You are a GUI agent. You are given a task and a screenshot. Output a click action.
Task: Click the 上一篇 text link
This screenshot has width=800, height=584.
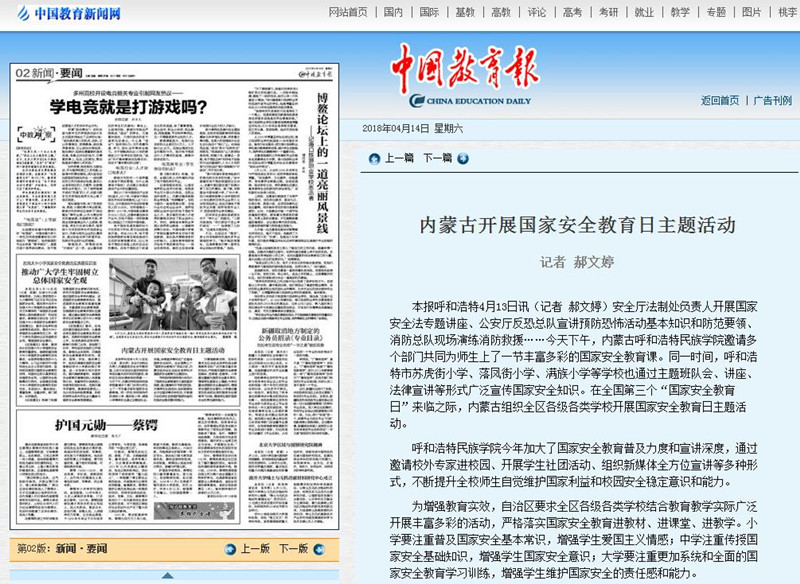point(399,158)
